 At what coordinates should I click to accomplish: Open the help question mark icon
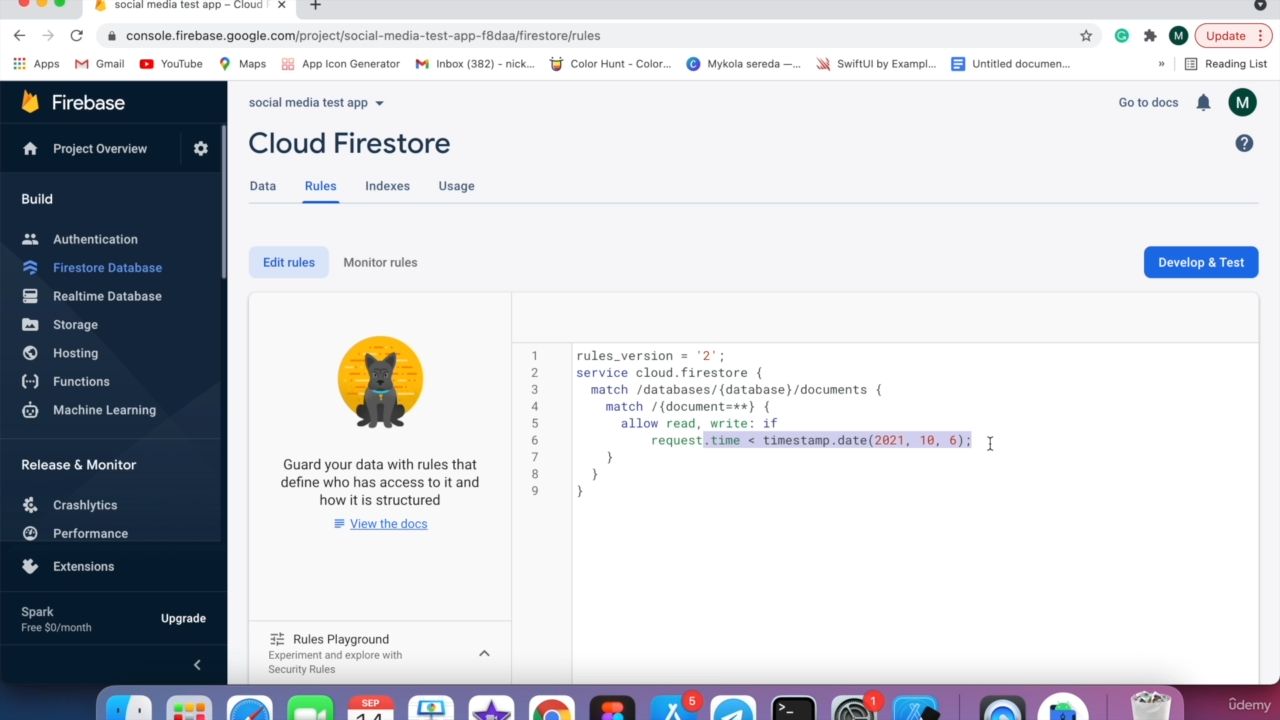pos(1244,143)
